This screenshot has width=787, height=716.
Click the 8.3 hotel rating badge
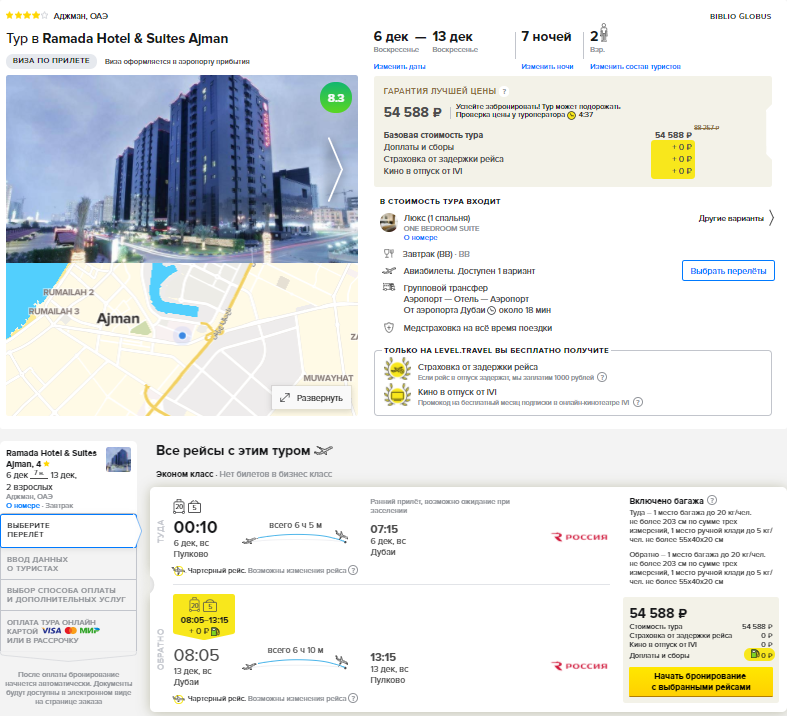point(336,98)
